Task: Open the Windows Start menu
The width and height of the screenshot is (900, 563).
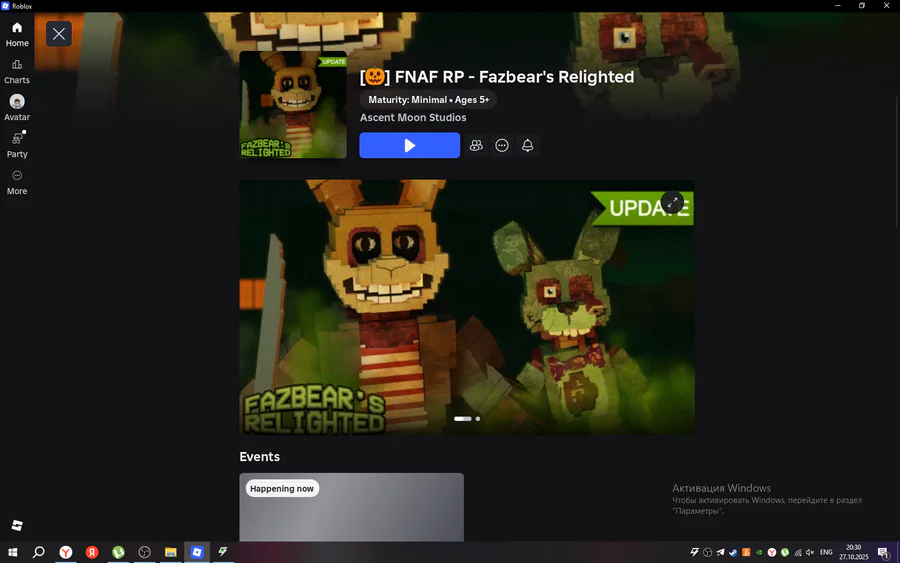Action: point(13,552)
